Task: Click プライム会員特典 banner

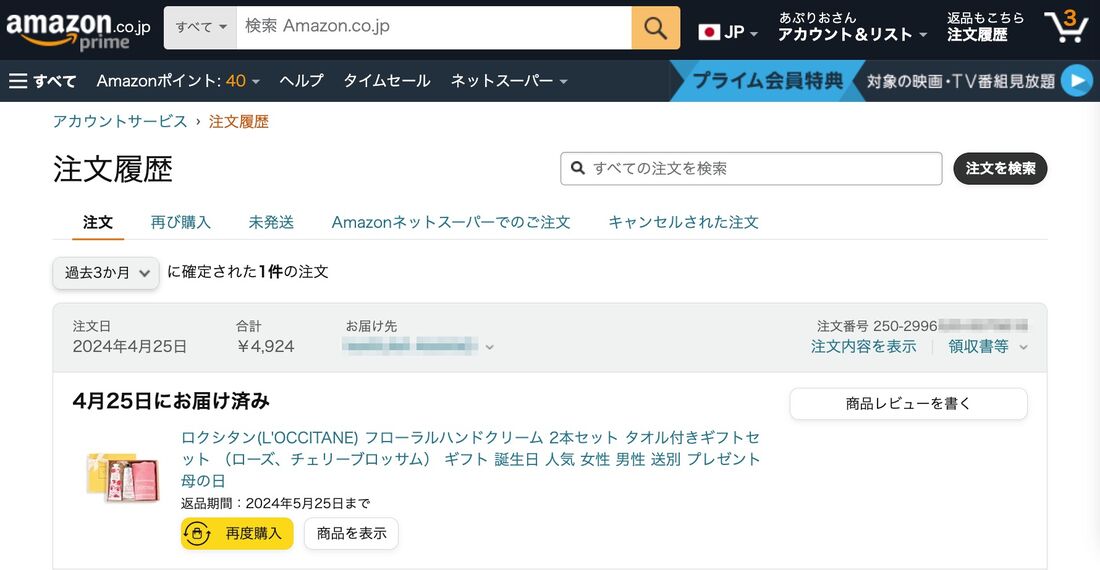Action: click(767, 81)
